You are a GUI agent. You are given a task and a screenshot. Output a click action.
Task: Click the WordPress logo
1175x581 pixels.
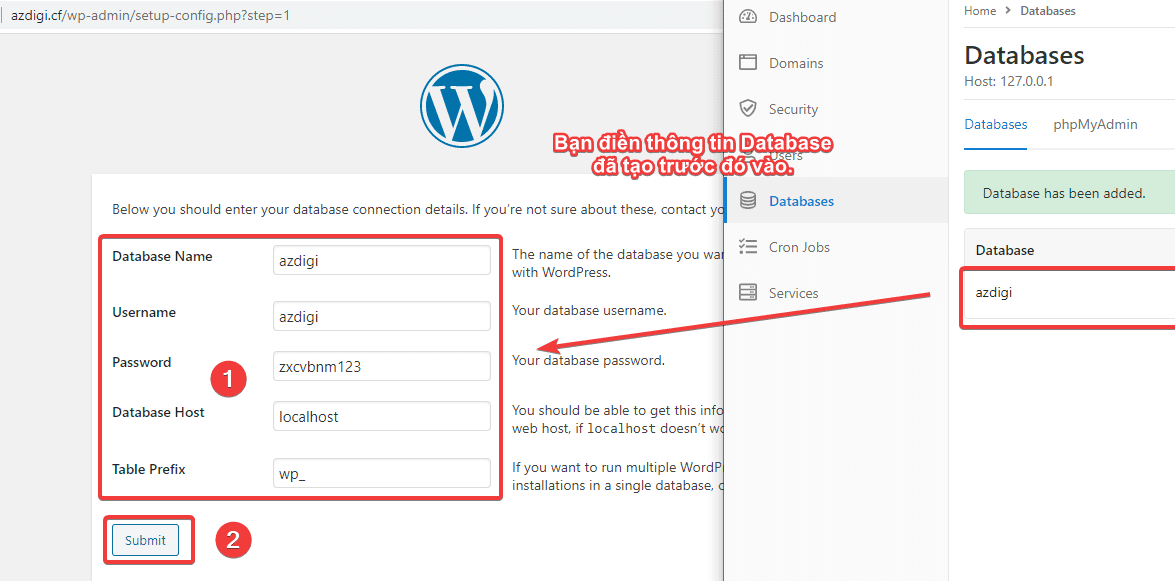(461, 104)
